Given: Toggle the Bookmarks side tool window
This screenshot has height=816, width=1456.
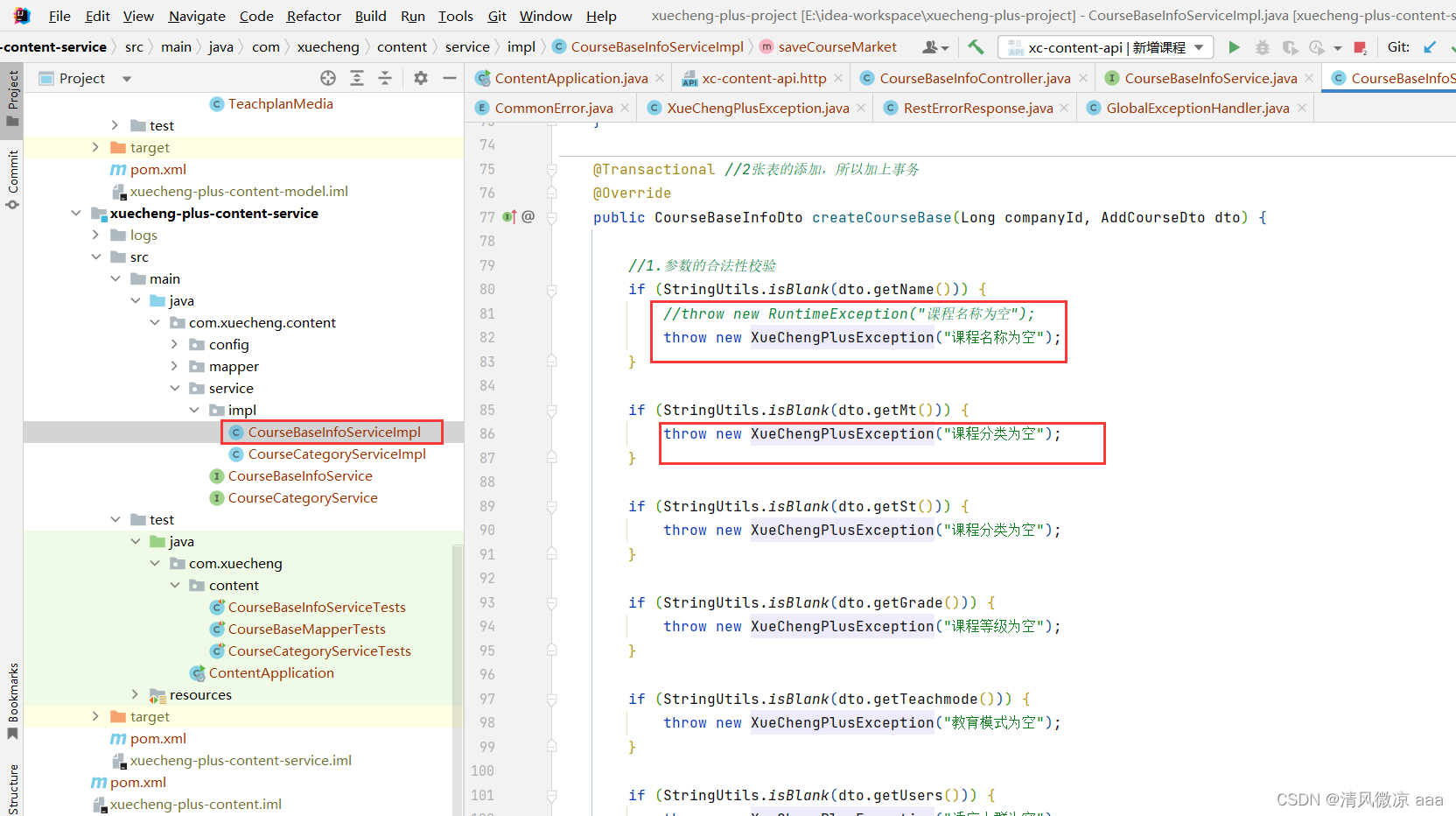Looking at the screenshot, I should point(12,700).
